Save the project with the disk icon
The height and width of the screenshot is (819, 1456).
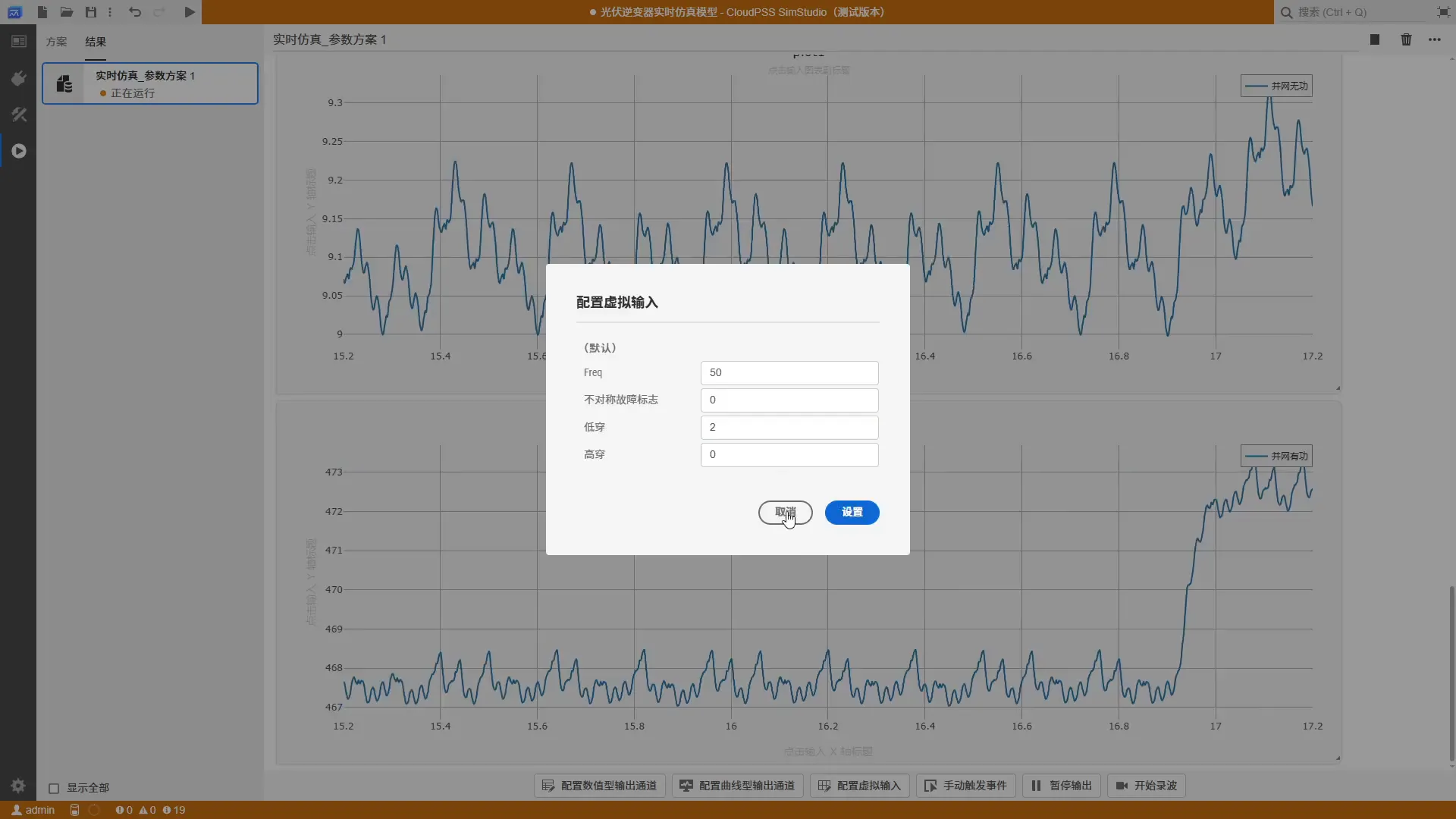(x=91, y=12)
